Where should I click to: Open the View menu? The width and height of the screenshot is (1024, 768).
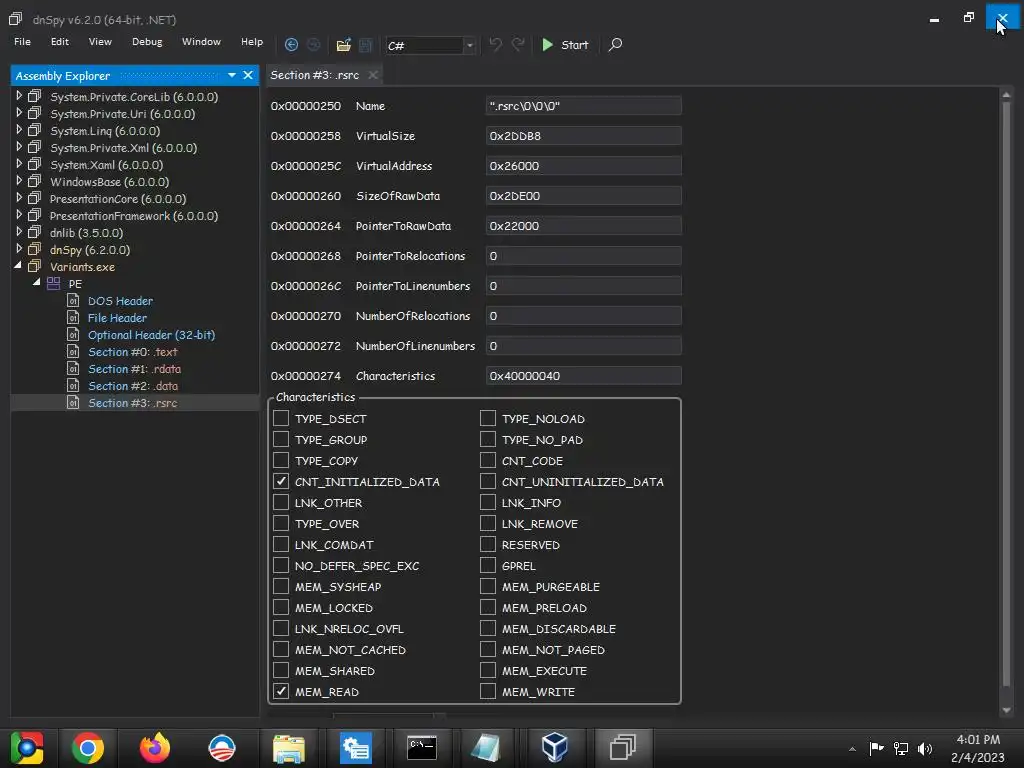tap(100, 41)
